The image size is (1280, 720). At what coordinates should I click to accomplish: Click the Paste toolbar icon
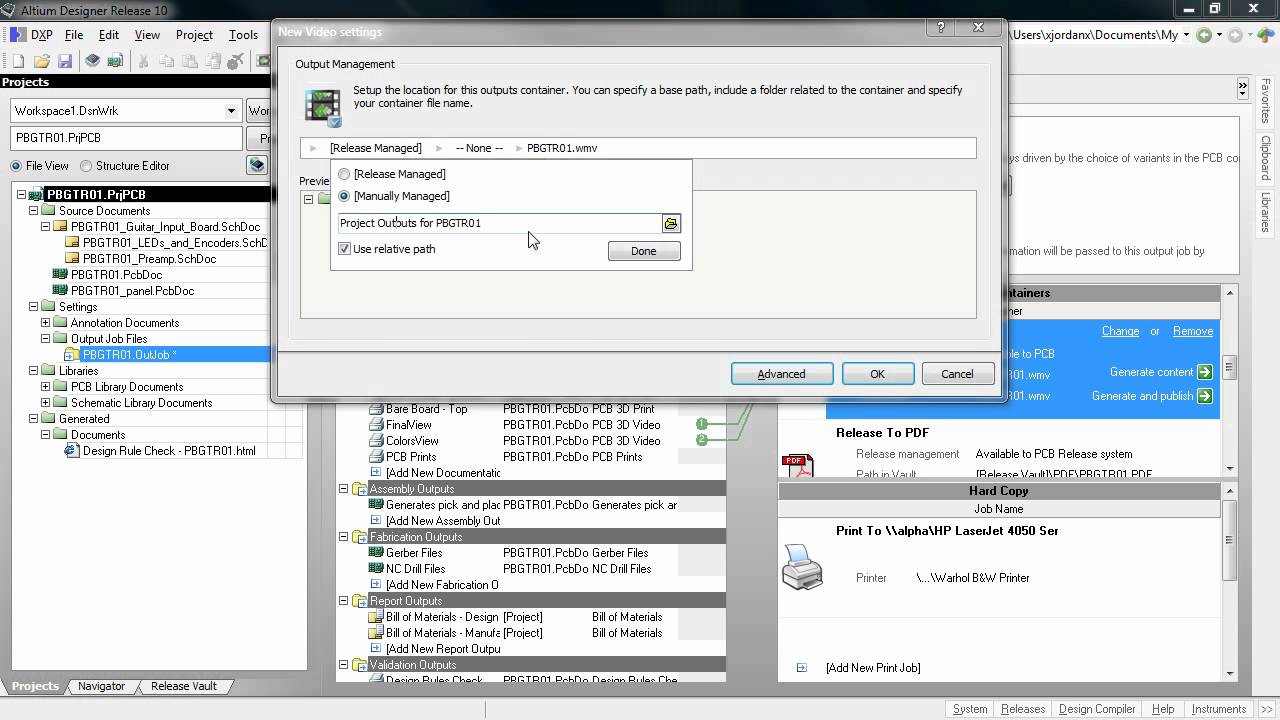click(x=190, y=62)
